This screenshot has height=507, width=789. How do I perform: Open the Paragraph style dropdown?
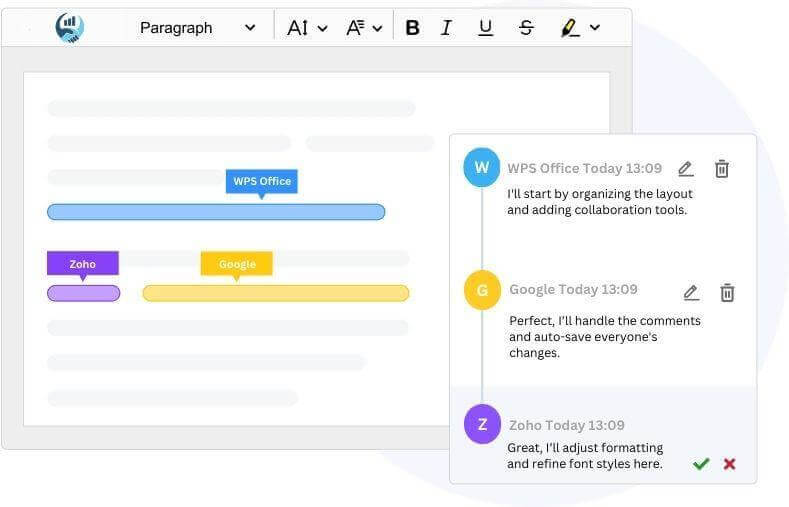click(x=197, y=28)
